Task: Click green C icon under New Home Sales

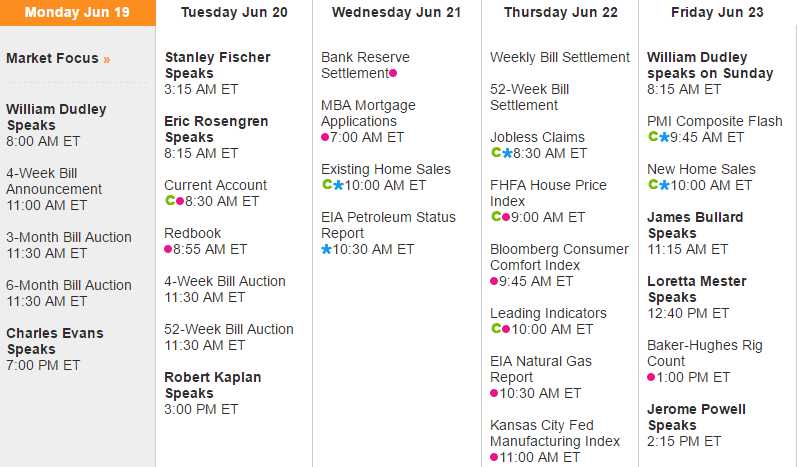Action: tap(652, 185)
